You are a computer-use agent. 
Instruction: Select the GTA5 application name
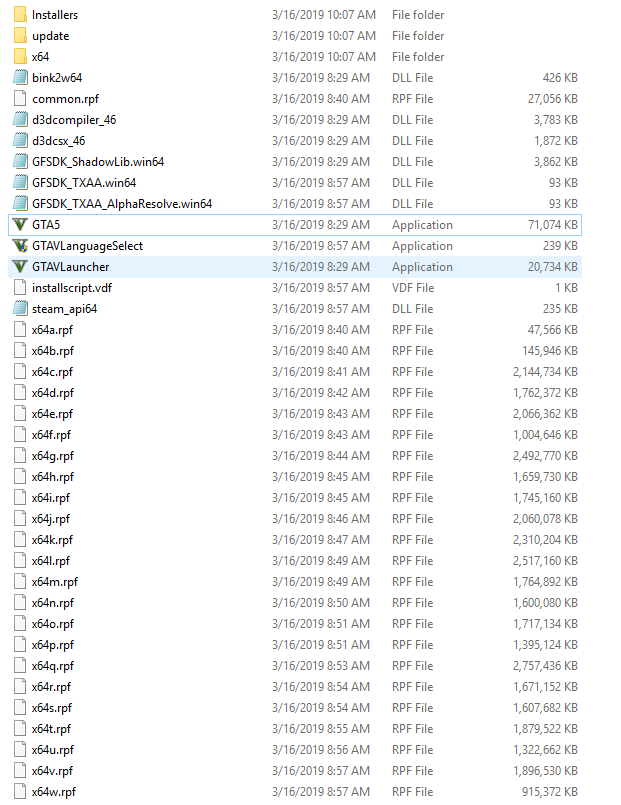(x=46, y=225)
